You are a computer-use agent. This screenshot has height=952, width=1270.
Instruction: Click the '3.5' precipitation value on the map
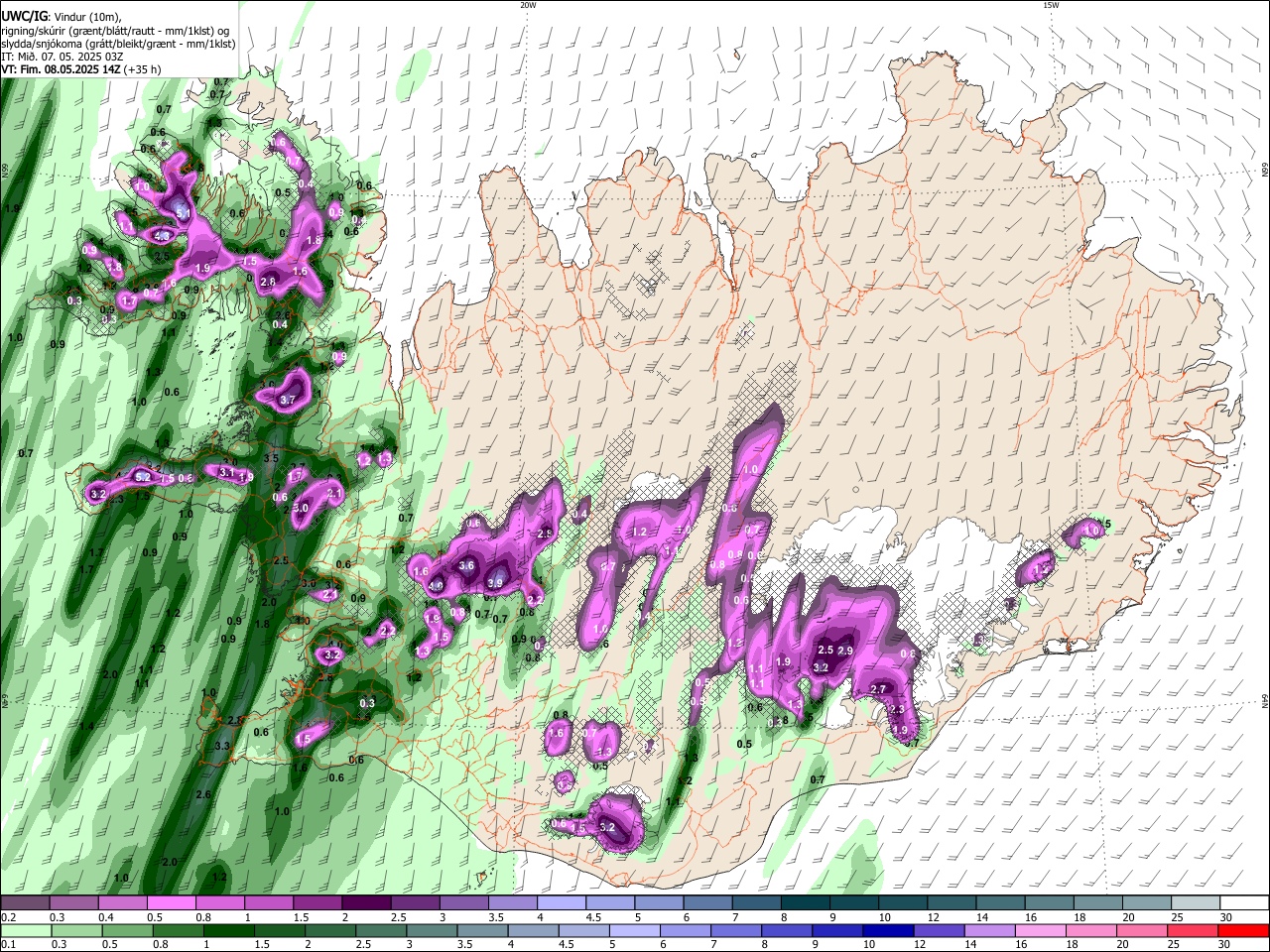tap(272, 458)
